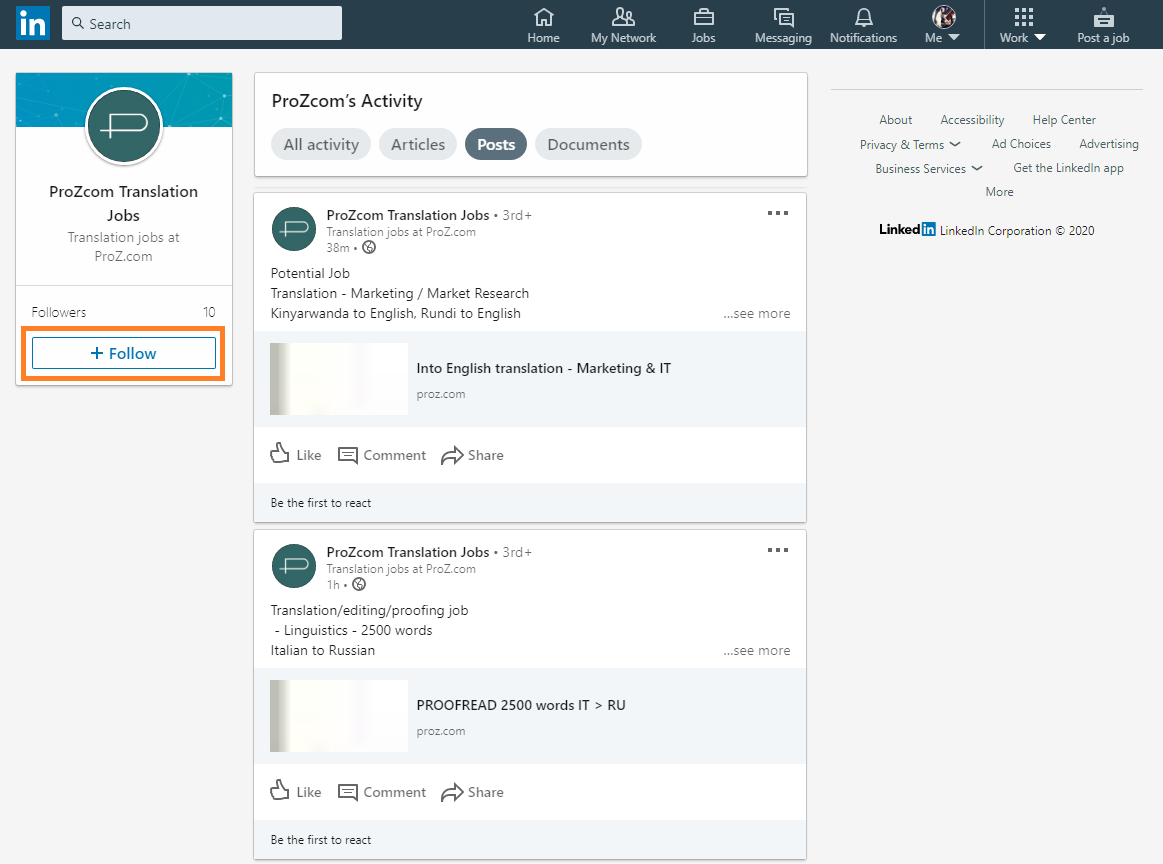This screenshot has width=1163, height=864.
Task: Select the Documents filter tab
Action: pos(588,144)
